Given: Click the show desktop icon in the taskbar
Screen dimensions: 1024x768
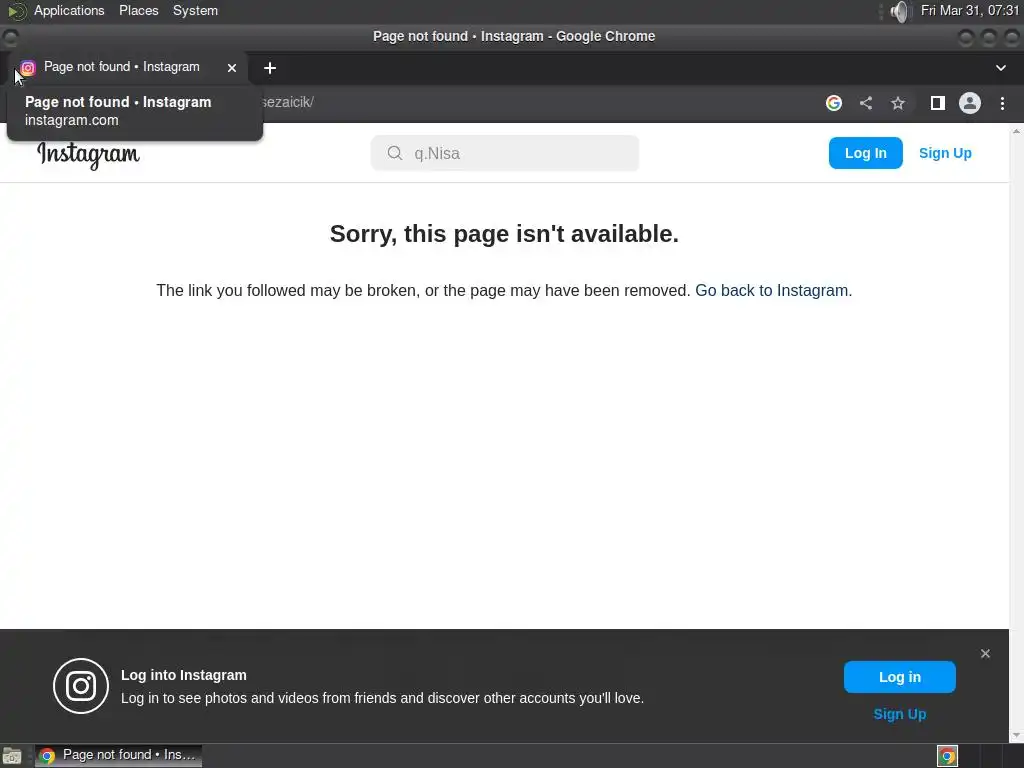Looking at the screenshot, I should [12, 756].
